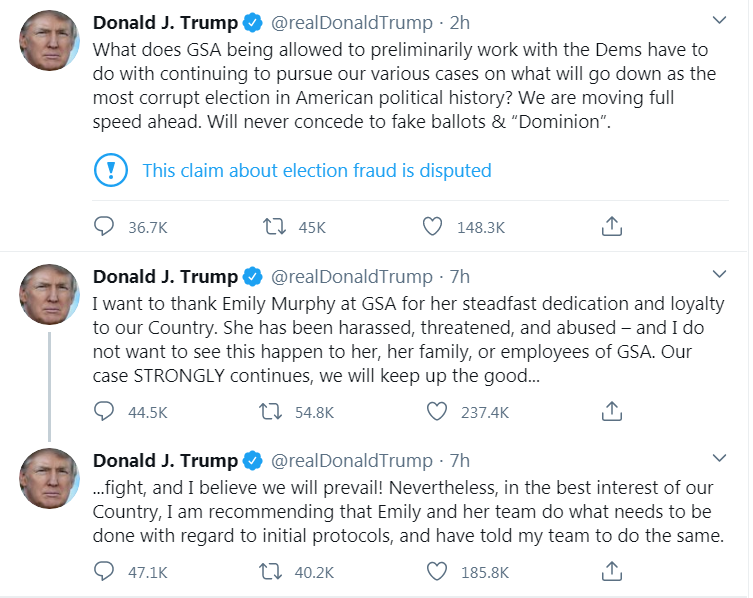Open @realDonaldTrump handle on the second tweet

pyautogui.click(x=351, y=276)
